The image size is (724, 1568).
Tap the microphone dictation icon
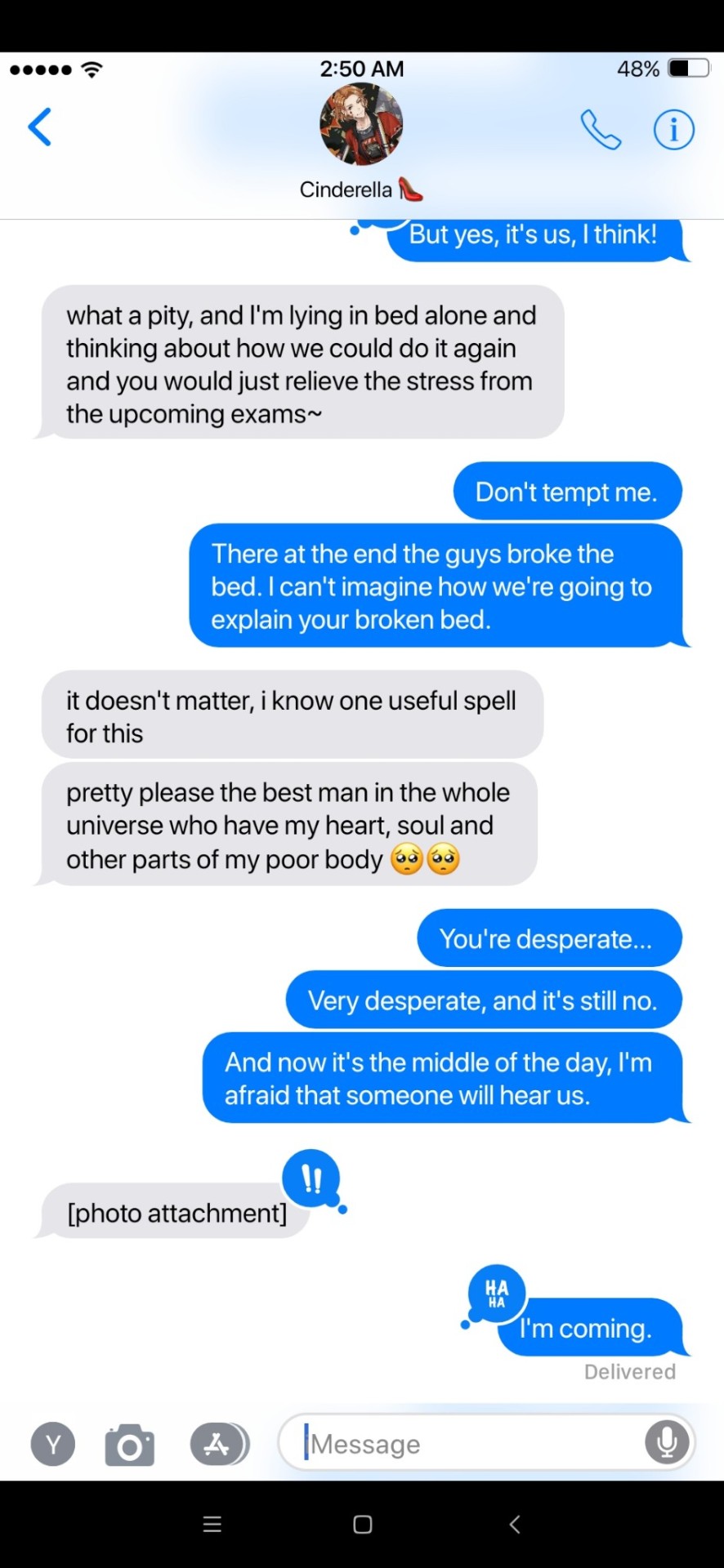coord(667,1442)
